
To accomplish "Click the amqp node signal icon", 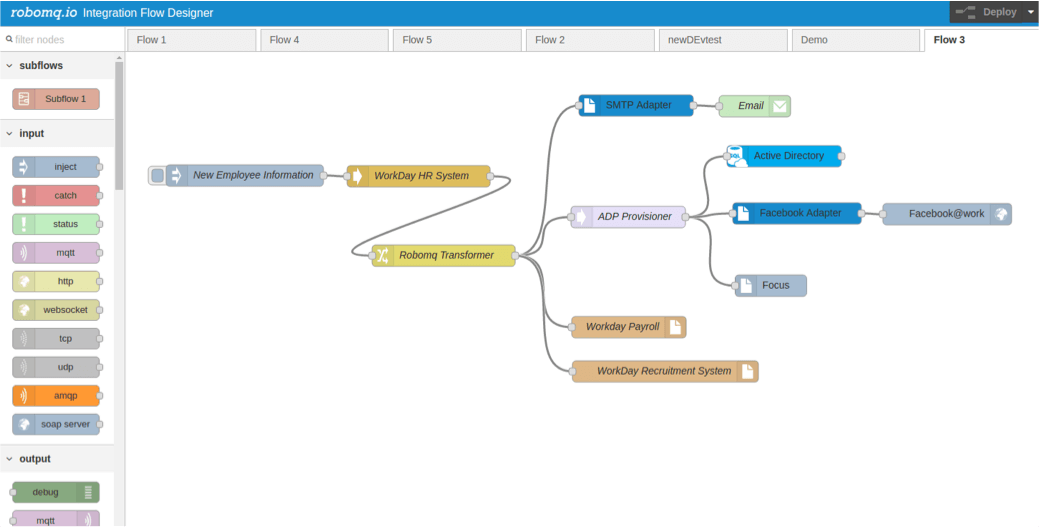I will 23,396.
